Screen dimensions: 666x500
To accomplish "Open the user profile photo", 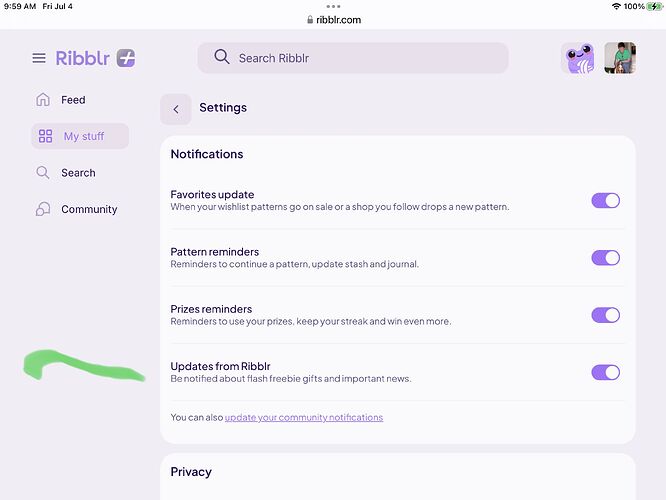I will [x=620, y=58].
